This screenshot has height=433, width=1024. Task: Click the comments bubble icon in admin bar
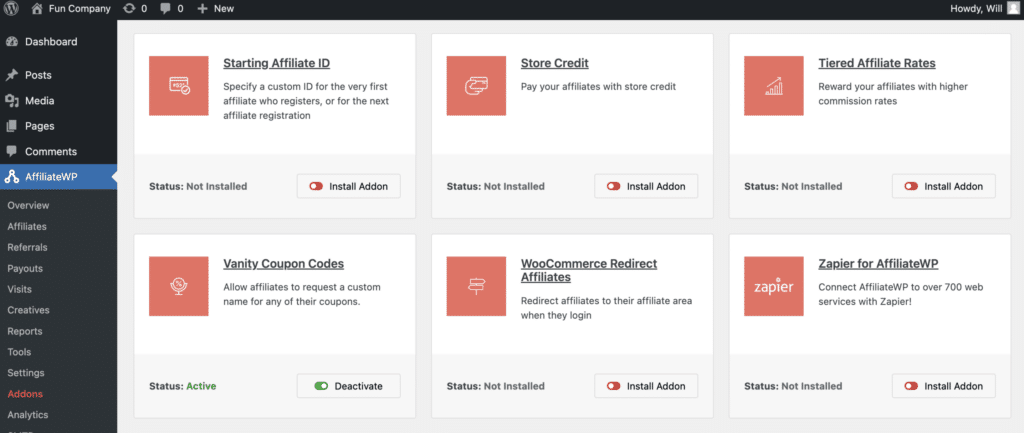(x=166, y=8)
